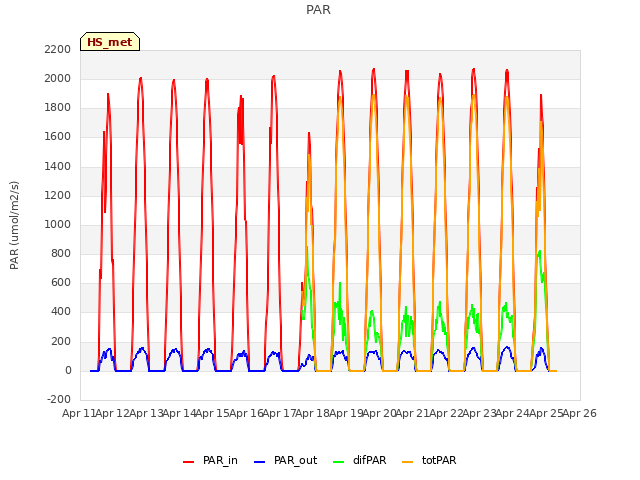Click the 1200 y-axis tick label
The height and width of the screenshot is (480, 640).
tap(58, 195)
